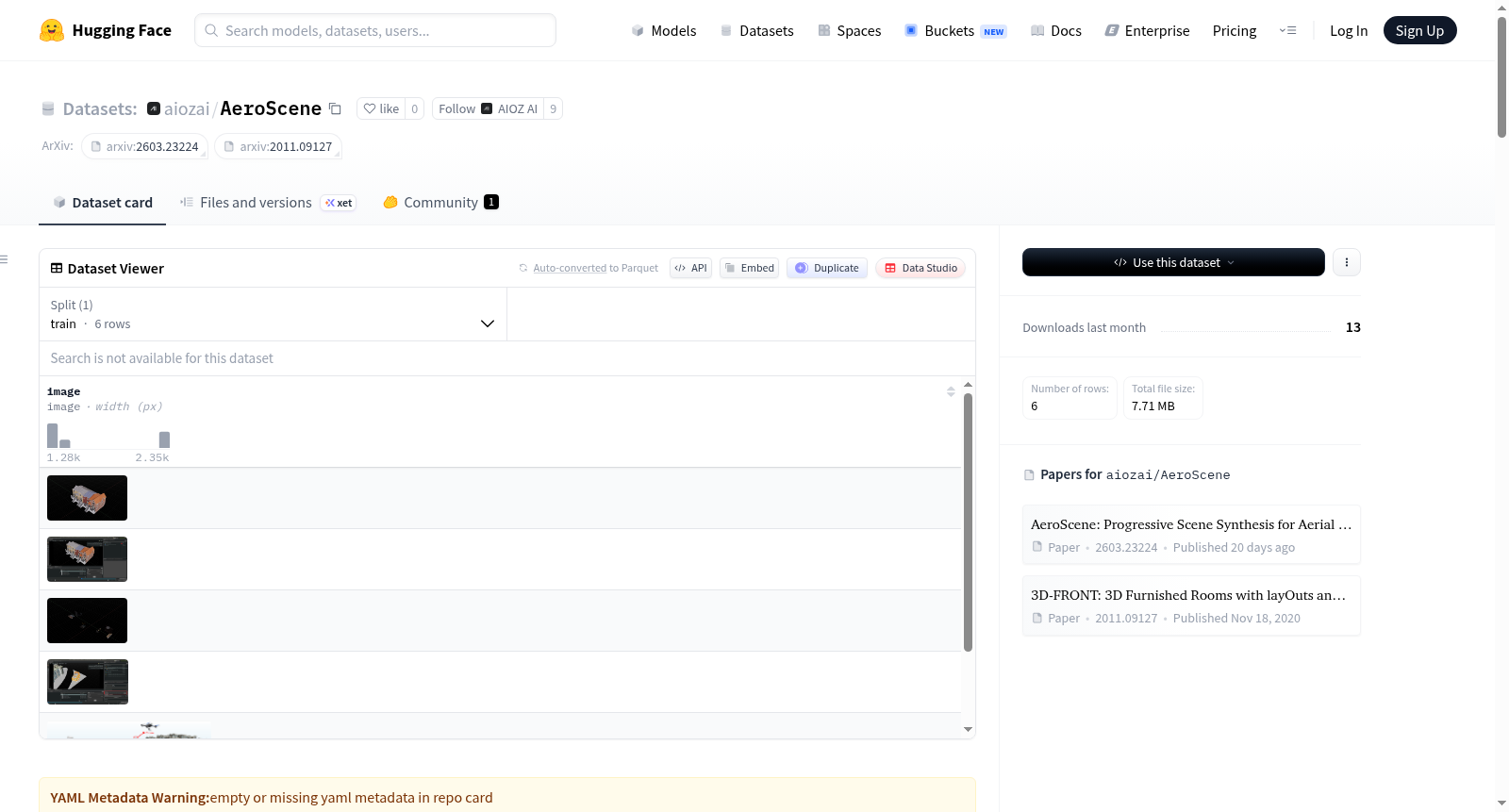Expand the train split dropdown

(273, 314)
